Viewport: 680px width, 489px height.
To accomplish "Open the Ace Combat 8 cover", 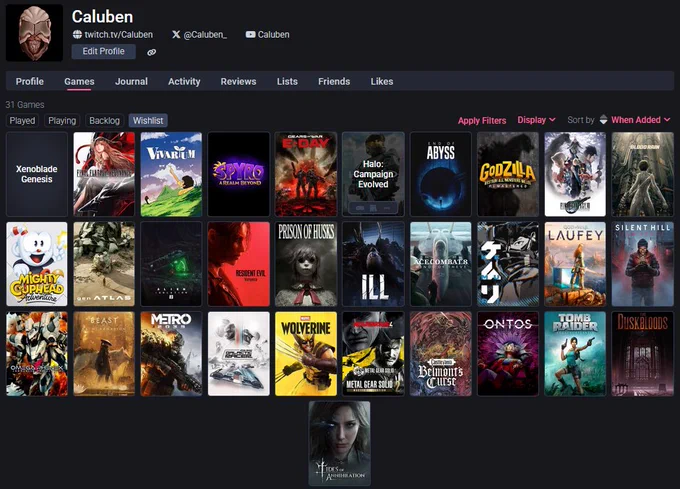I will coord(441,264).
